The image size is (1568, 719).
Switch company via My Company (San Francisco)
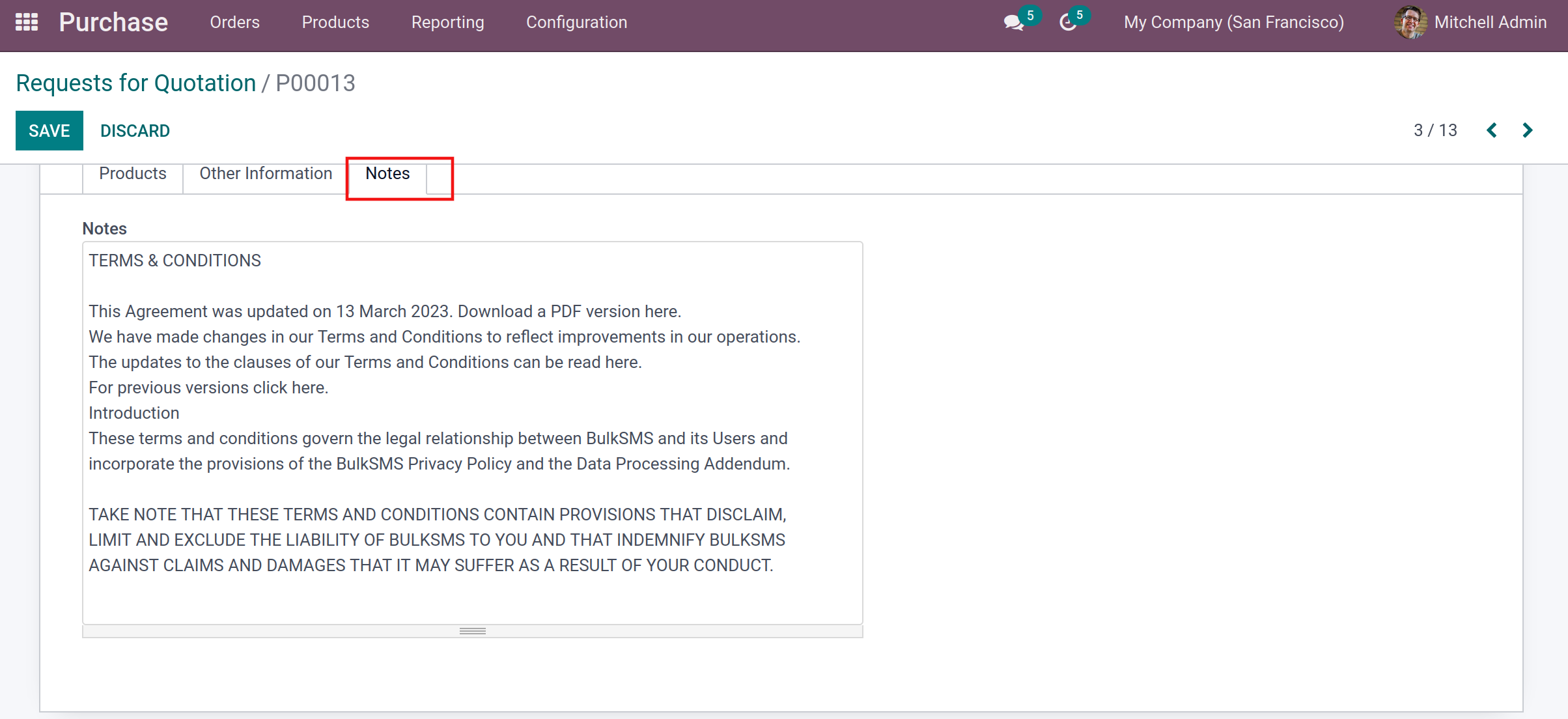(x=1233, y=22)
